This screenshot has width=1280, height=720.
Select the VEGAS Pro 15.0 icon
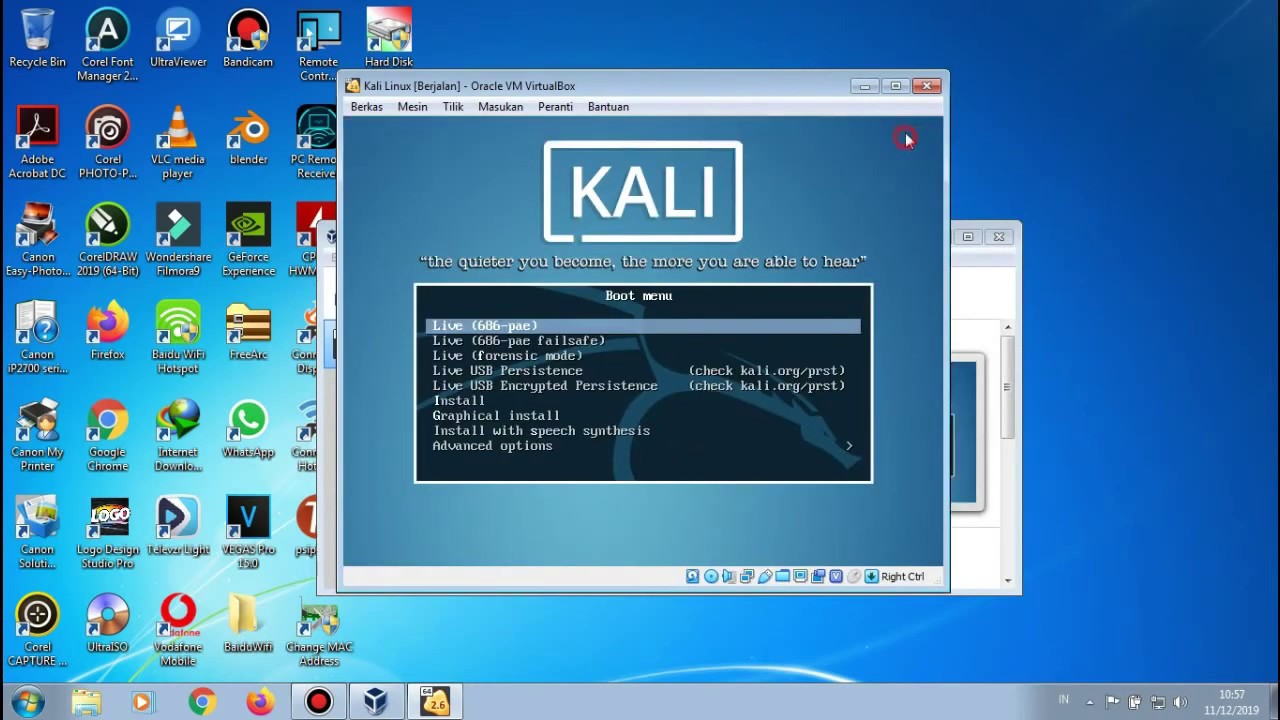coord(248,532)
